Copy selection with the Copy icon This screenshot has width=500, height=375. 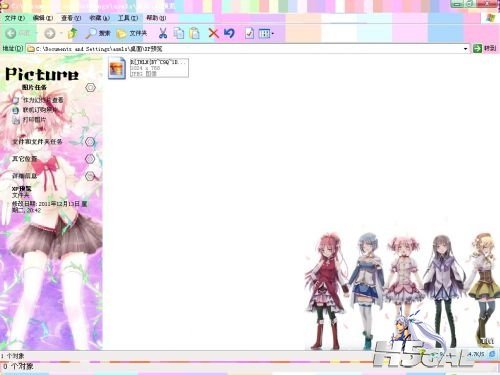click(x=179, y=33)
